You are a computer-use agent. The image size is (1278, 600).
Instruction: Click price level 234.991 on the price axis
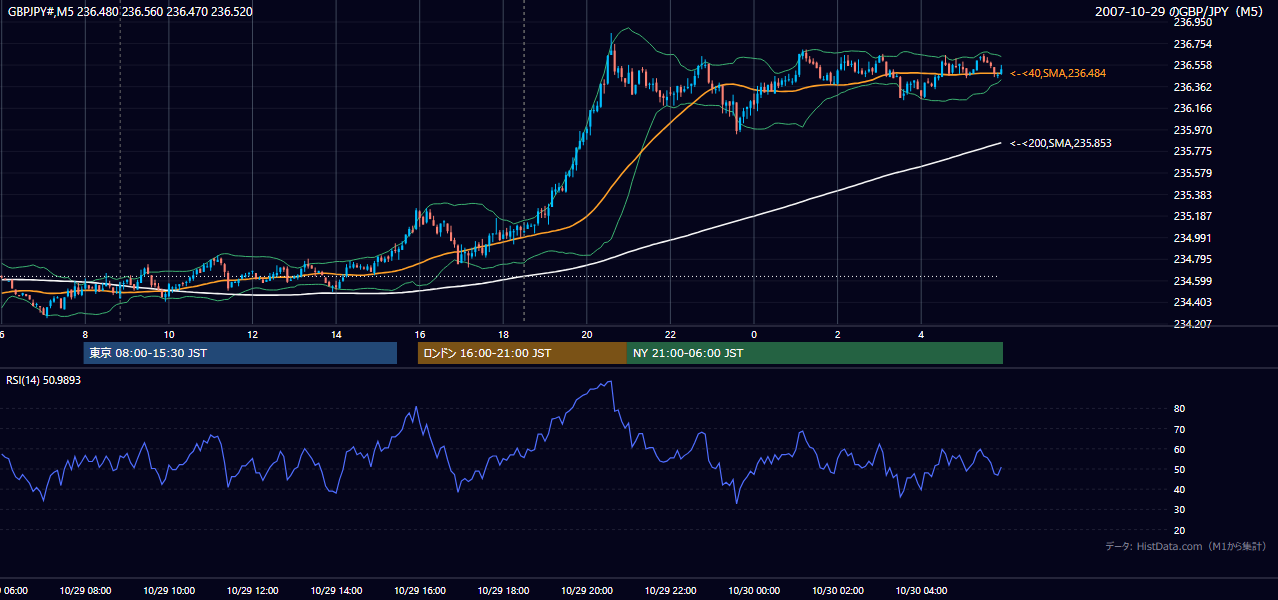1192,238
